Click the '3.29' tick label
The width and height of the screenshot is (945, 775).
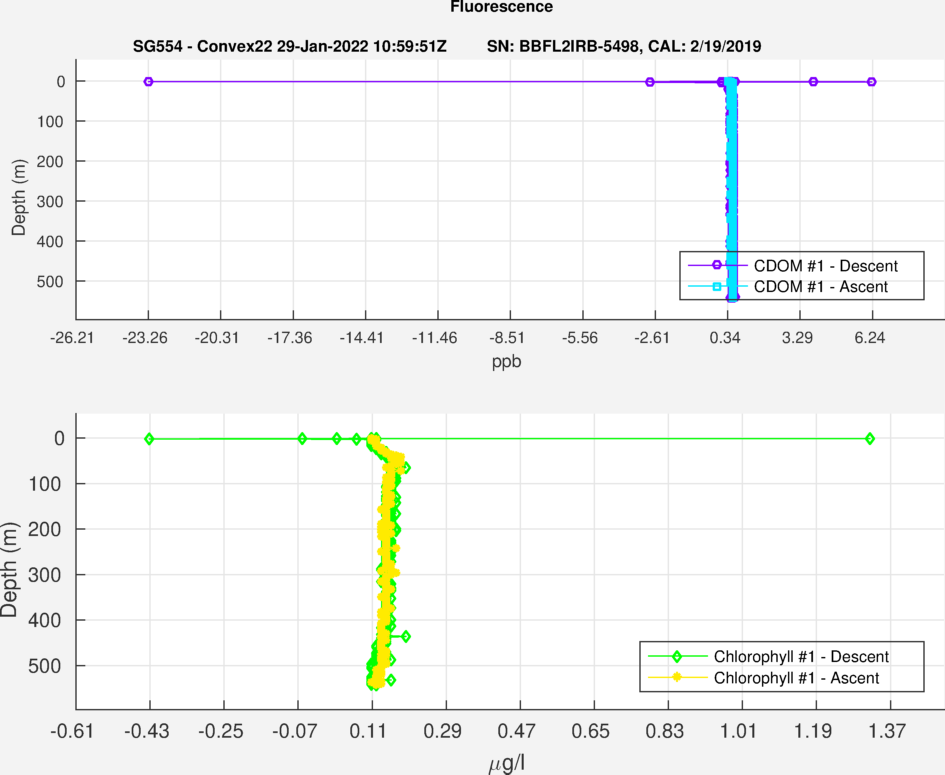(797, 337)
